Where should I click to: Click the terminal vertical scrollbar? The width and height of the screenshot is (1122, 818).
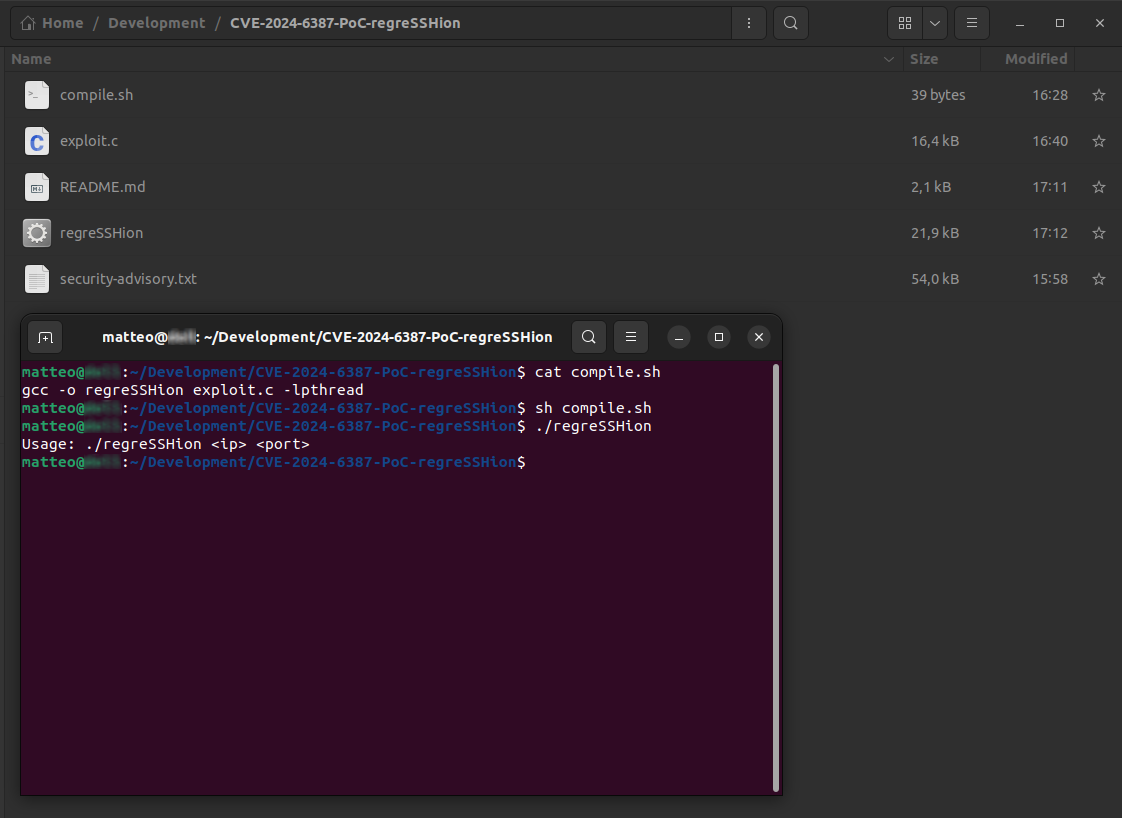click(x=776, y=578)
